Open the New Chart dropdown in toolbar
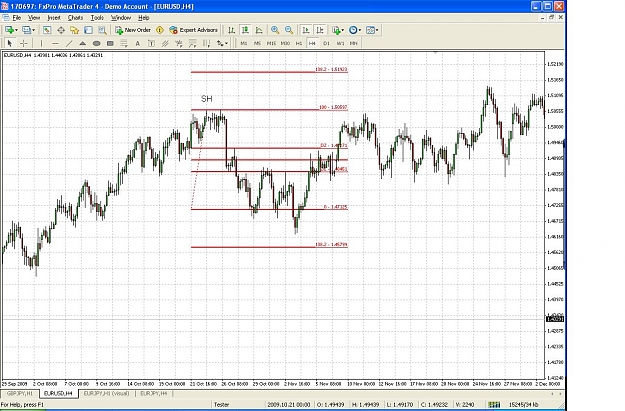Viewport: 625px width, 411px height. click(10, 30)
